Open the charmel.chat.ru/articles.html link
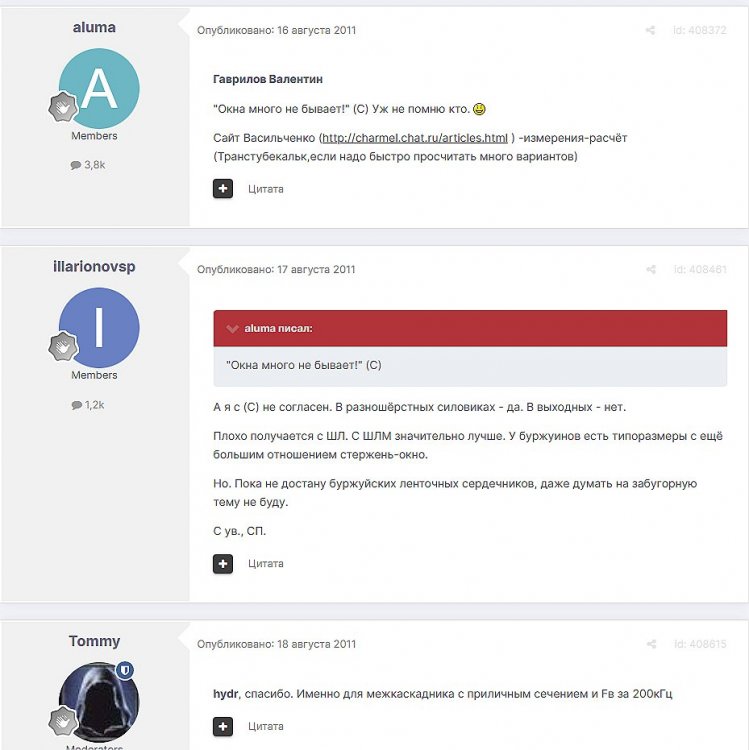Viewport: 749px width, 750px height. pos(415,138)
